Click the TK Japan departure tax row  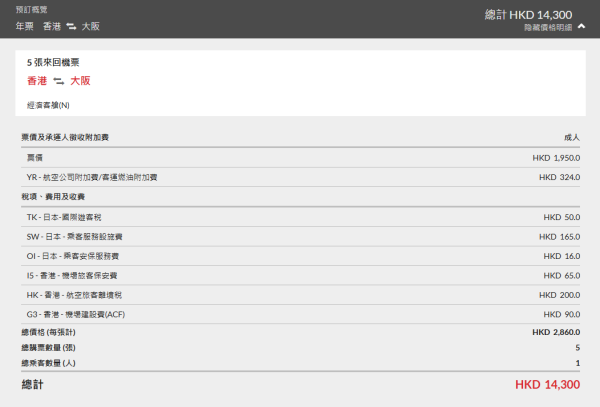tap(300, 217)
